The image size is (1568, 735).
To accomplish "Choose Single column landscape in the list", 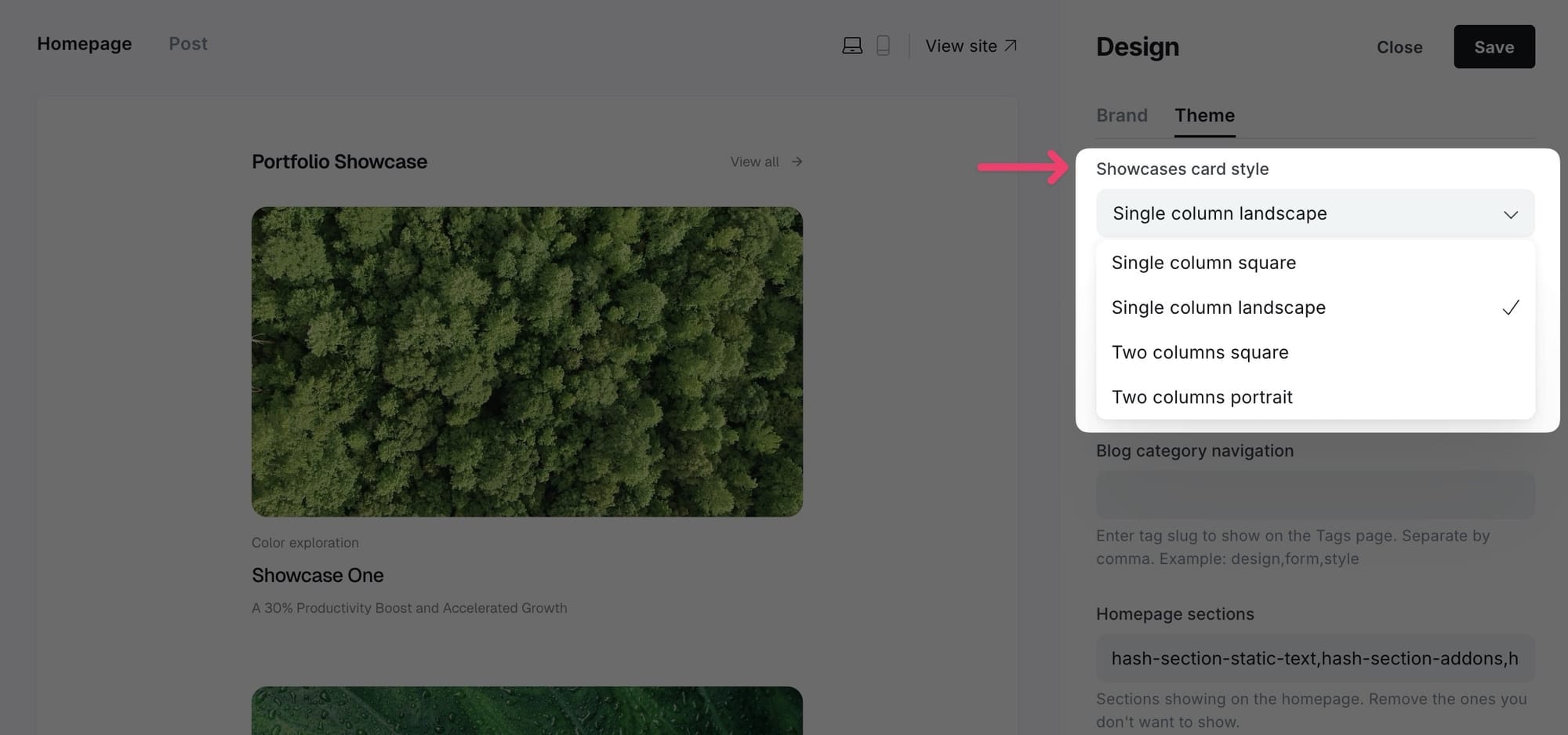I will [x=1316, y=307].
